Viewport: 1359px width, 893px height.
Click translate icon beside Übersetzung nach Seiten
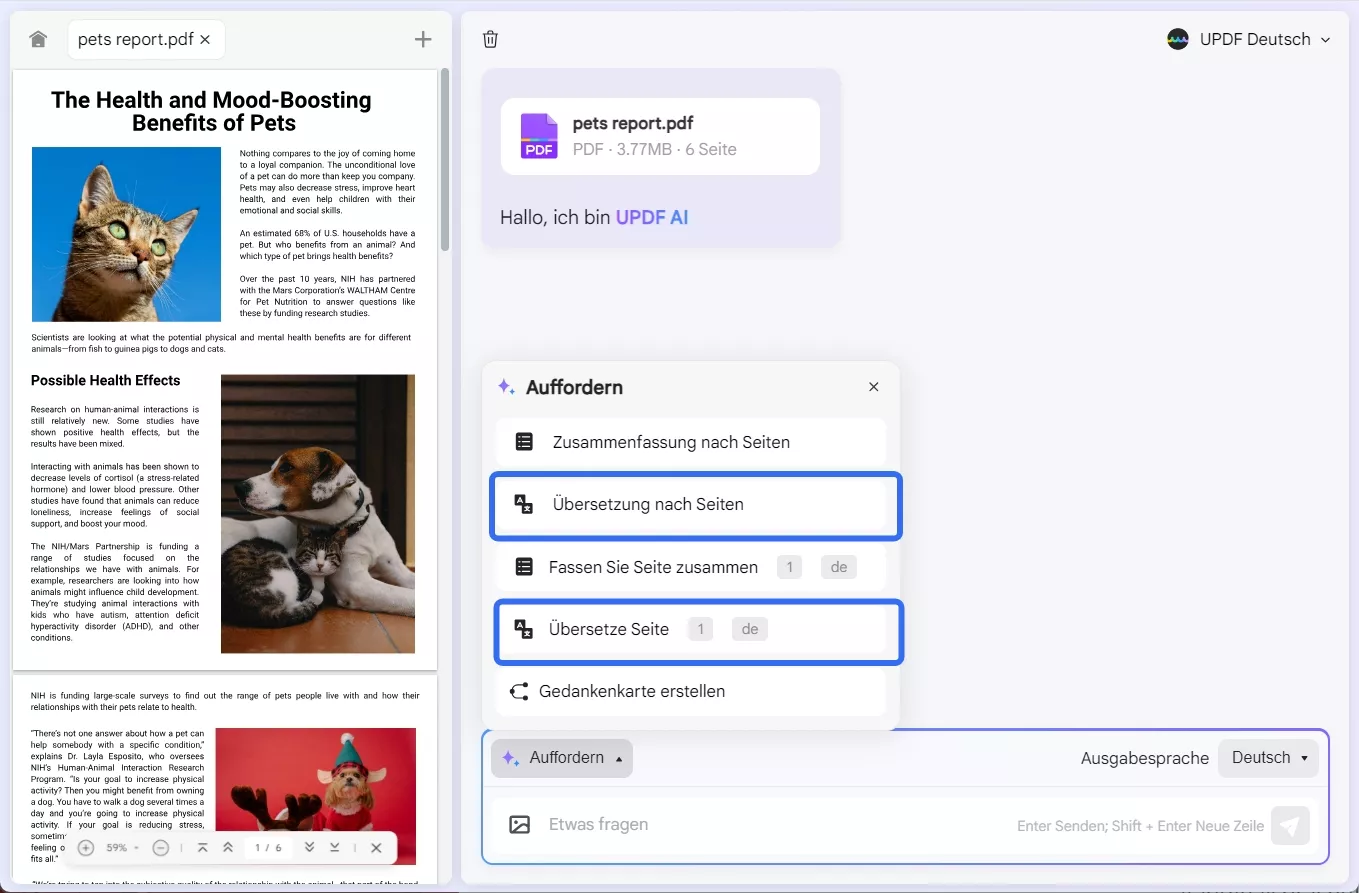point(524,504)
